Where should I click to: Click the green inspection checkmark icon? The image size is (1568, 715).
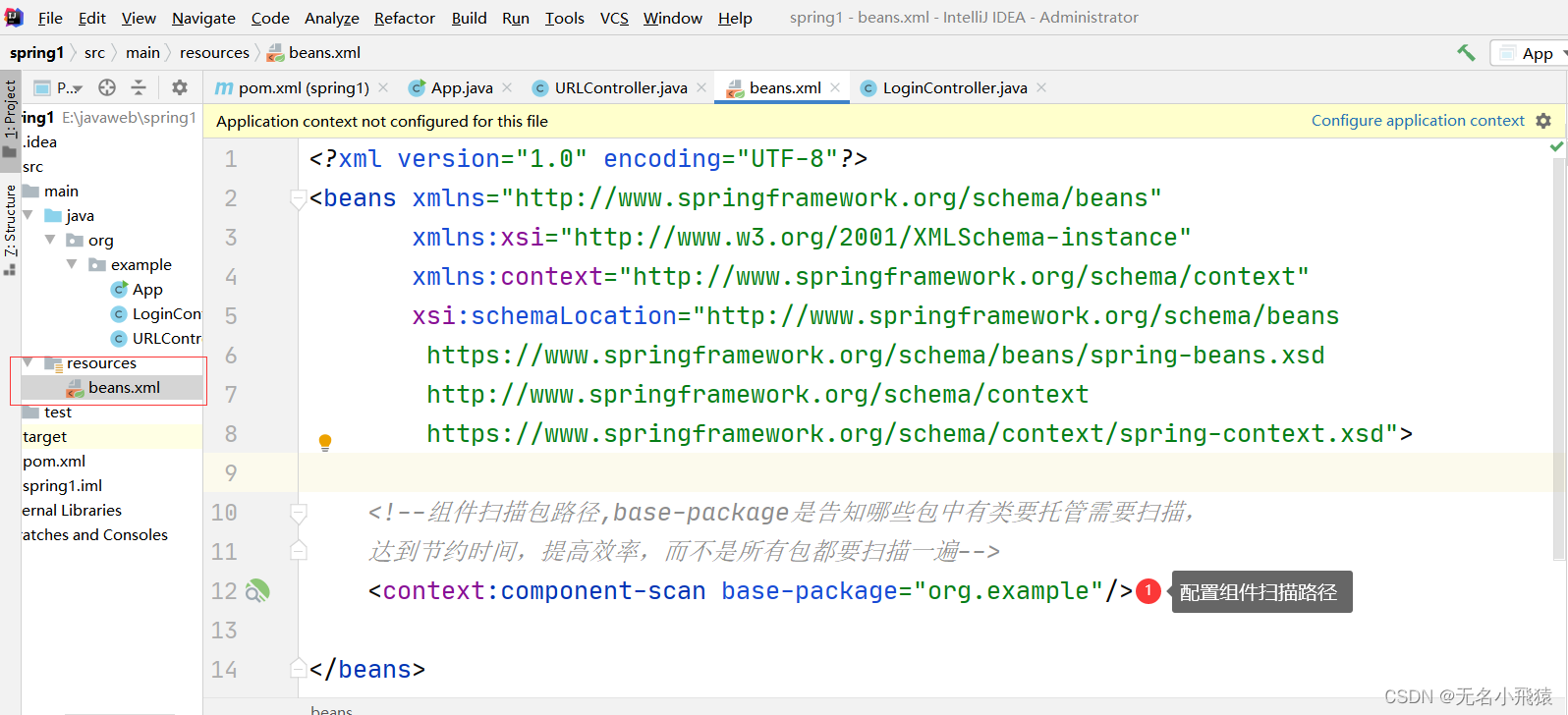pos(1556,146)
